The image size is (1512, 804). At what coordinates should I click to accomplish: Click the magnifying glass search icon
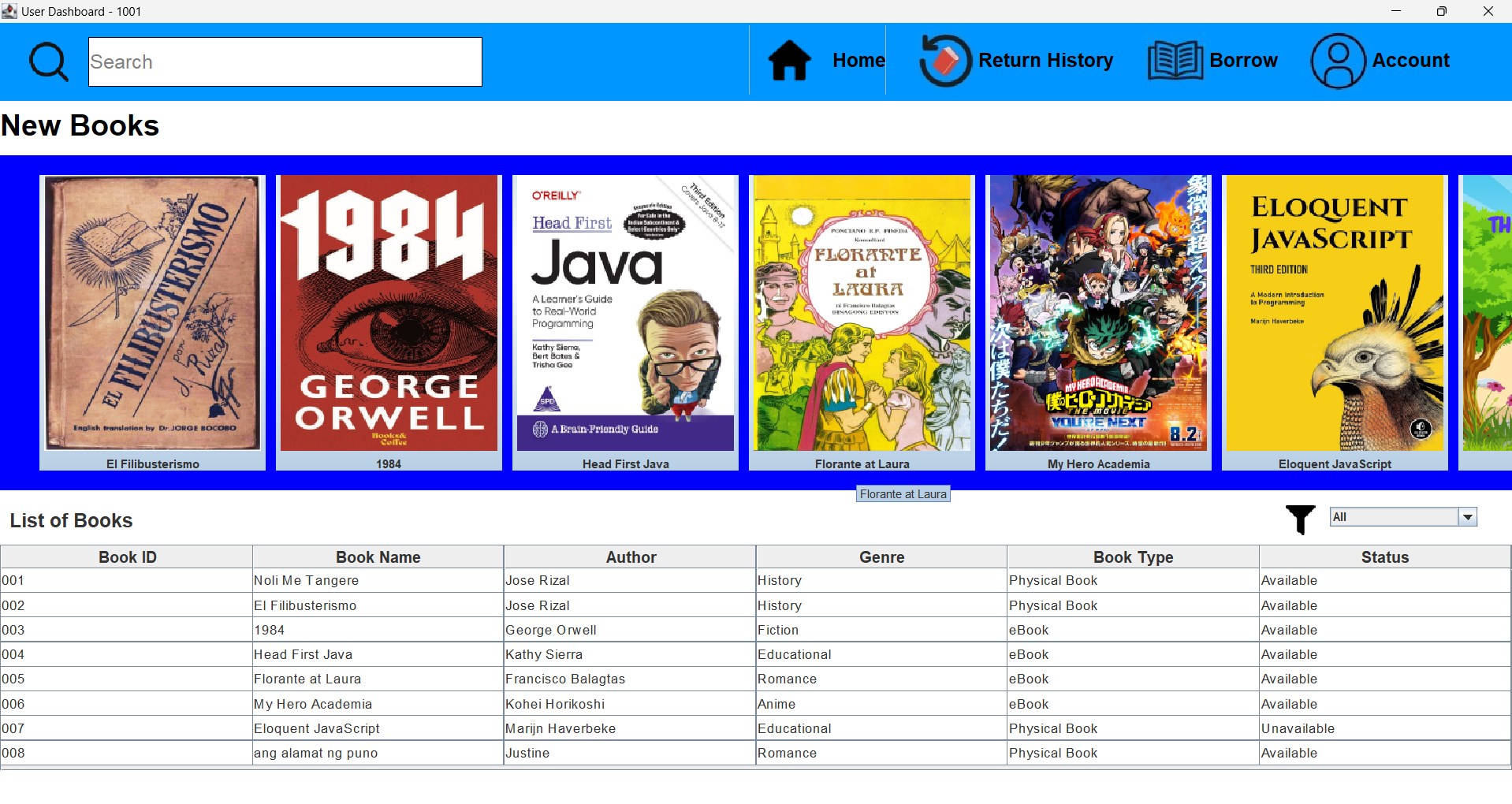49,61
